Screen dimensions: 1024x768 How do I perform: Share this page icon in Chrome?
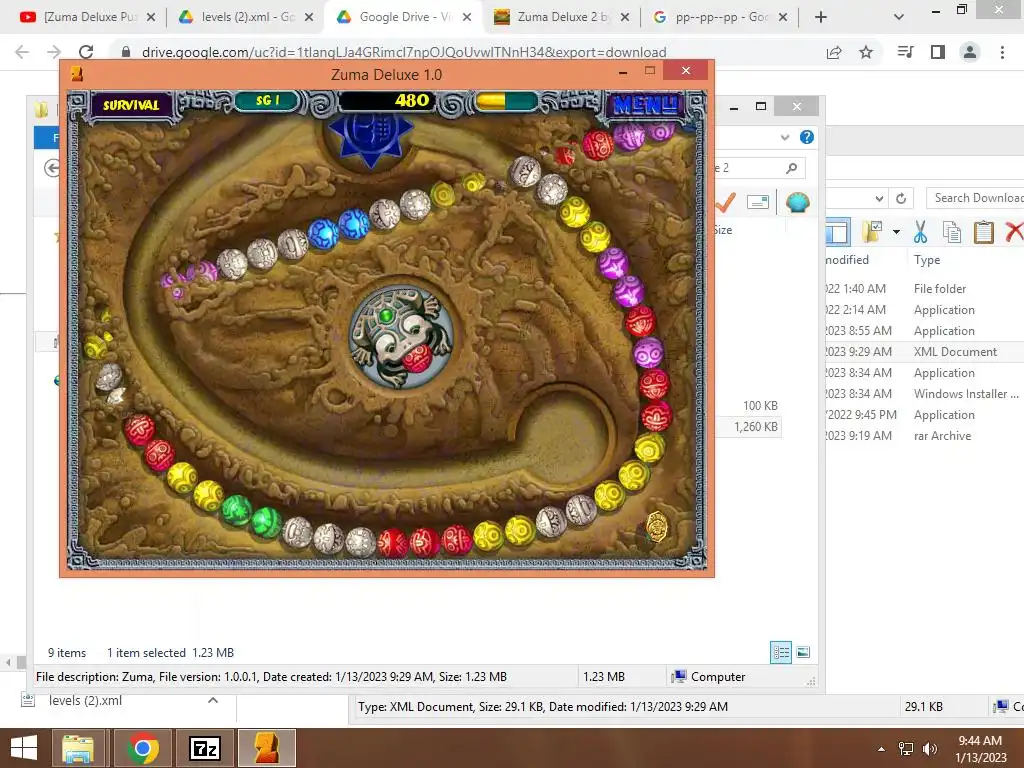[834, 52]
